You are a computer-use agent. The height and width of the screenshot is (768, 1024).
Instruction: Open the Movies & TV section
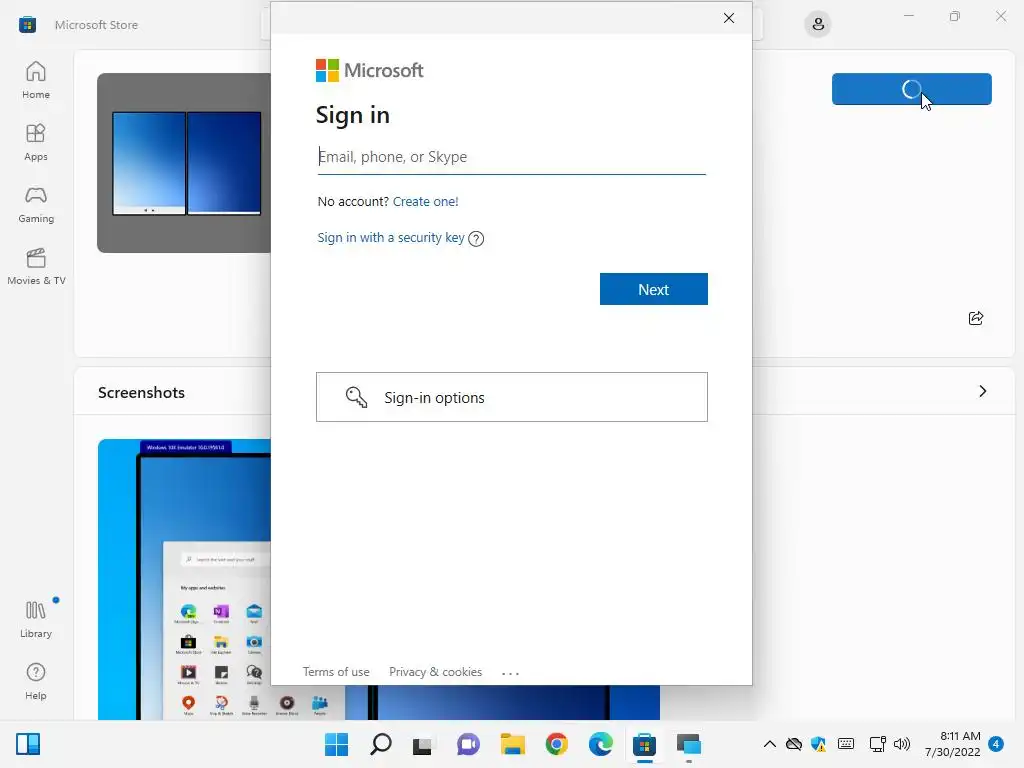(36, 266)
